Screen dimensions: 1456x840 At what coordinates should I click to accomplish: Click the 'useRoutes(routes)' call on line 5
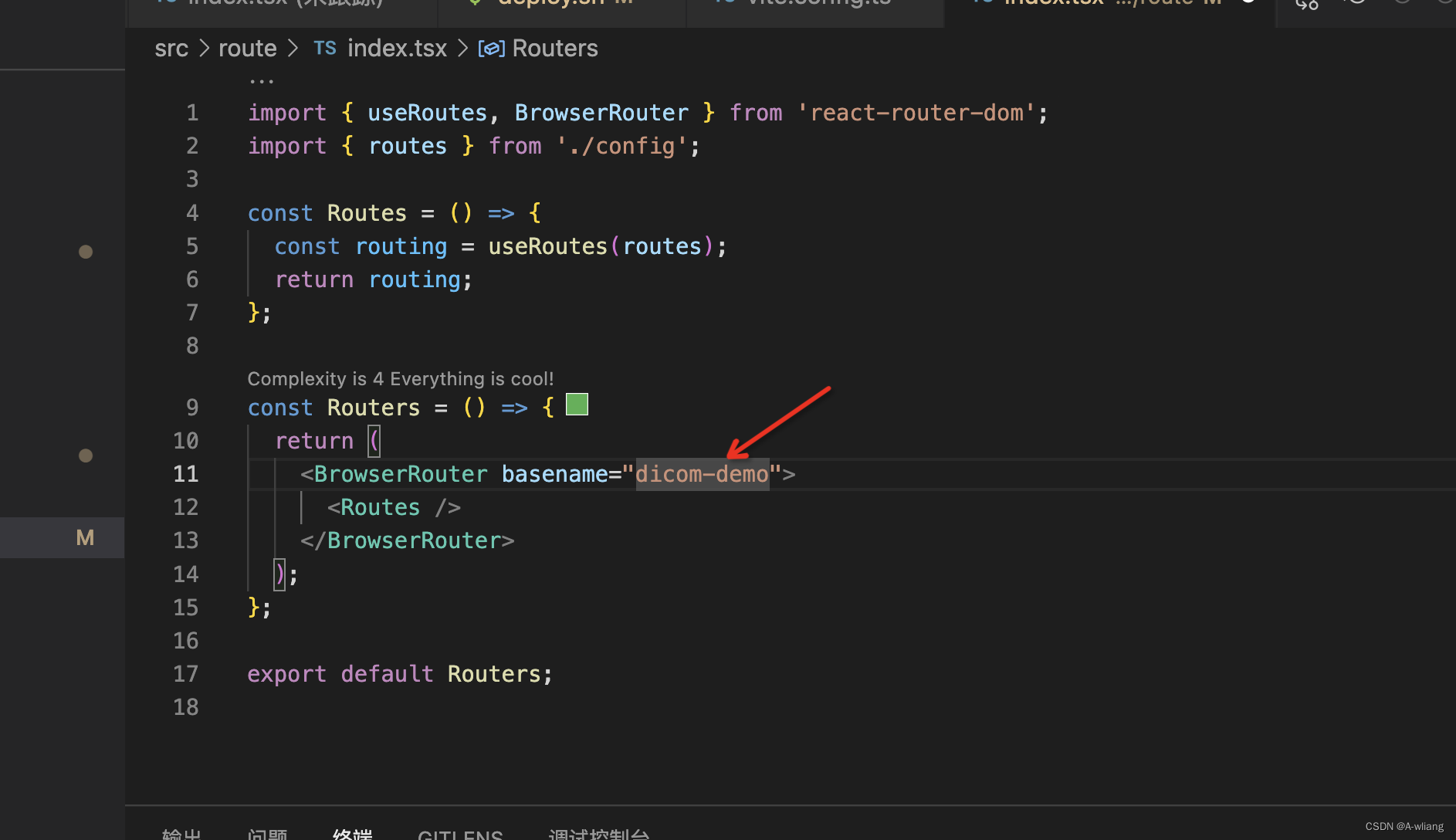(x=602, y=246)
